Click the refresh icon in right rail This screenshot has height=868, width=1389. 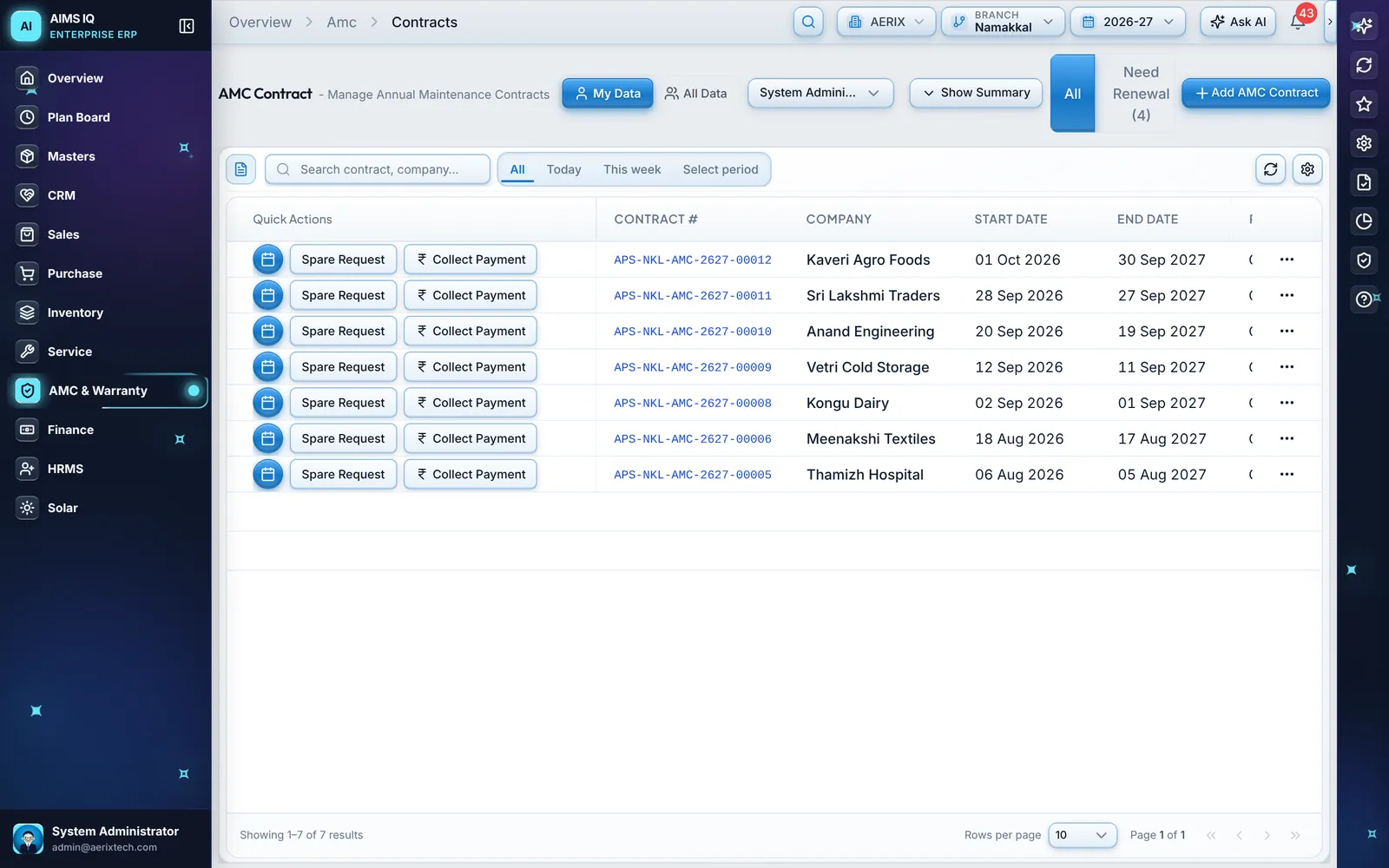click(x=1364, y=65)
